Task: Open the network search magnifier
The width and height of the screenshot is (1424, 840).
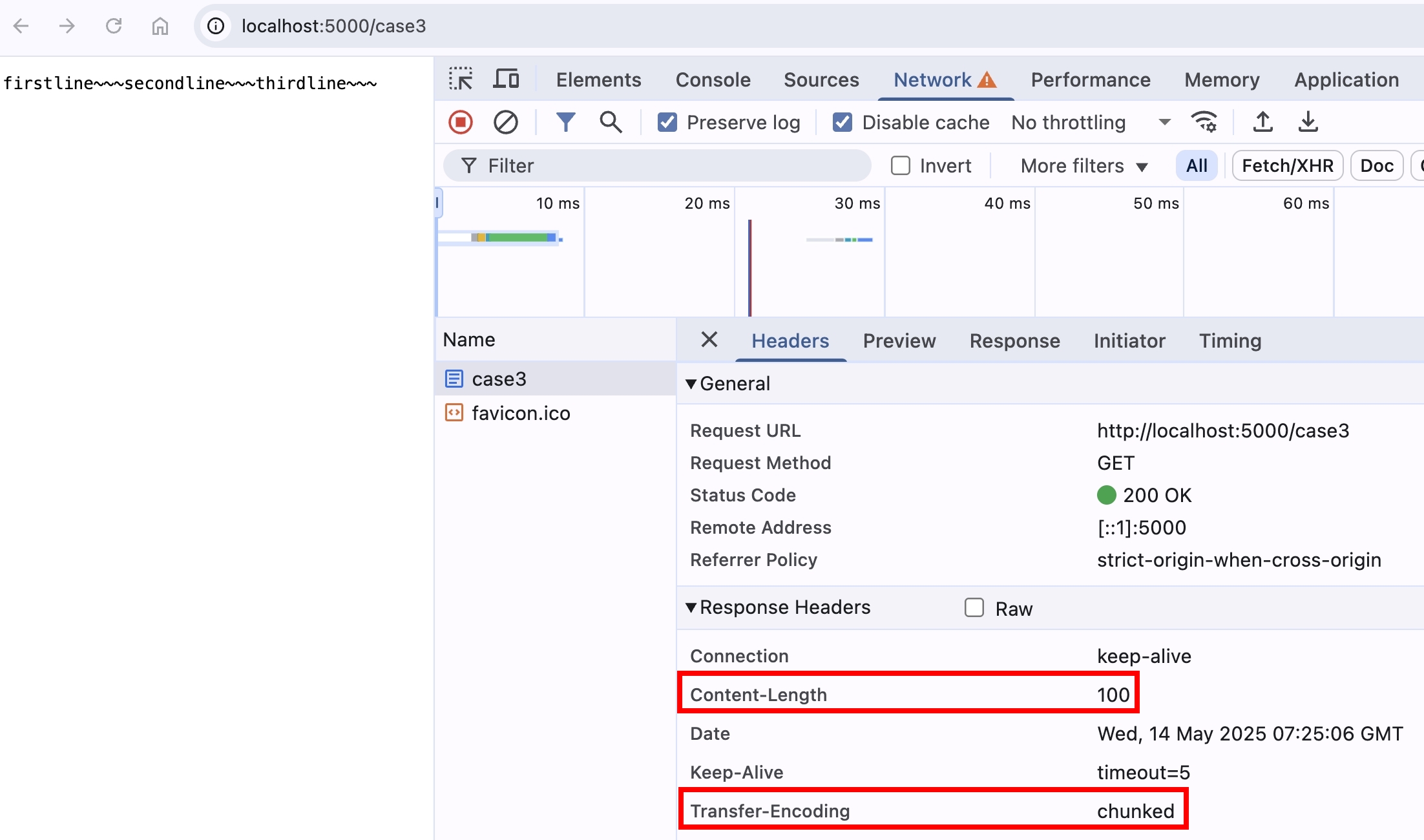Action: click(611, 122)
